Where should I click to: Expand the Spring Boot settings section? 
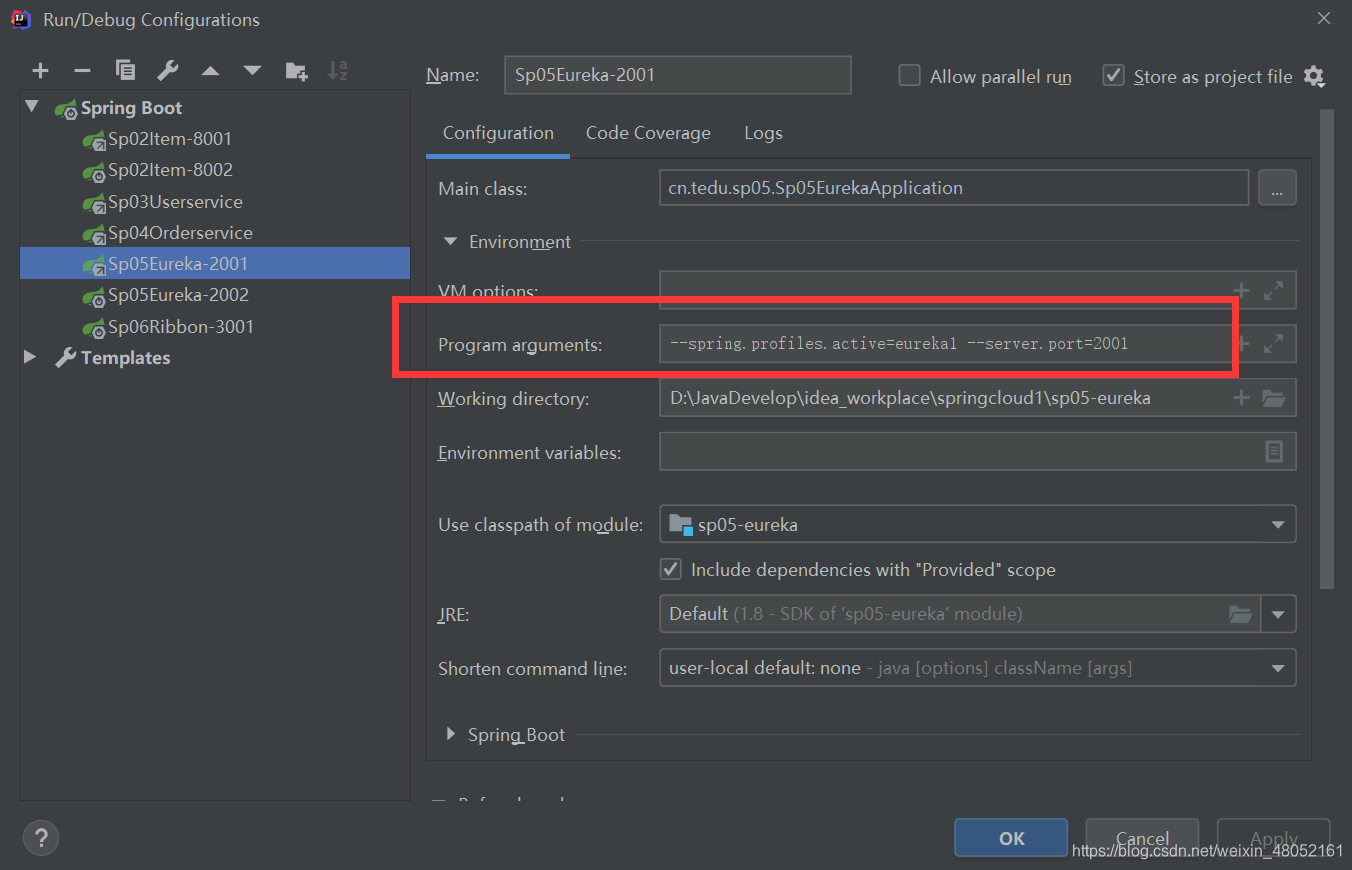pos(451,735)
